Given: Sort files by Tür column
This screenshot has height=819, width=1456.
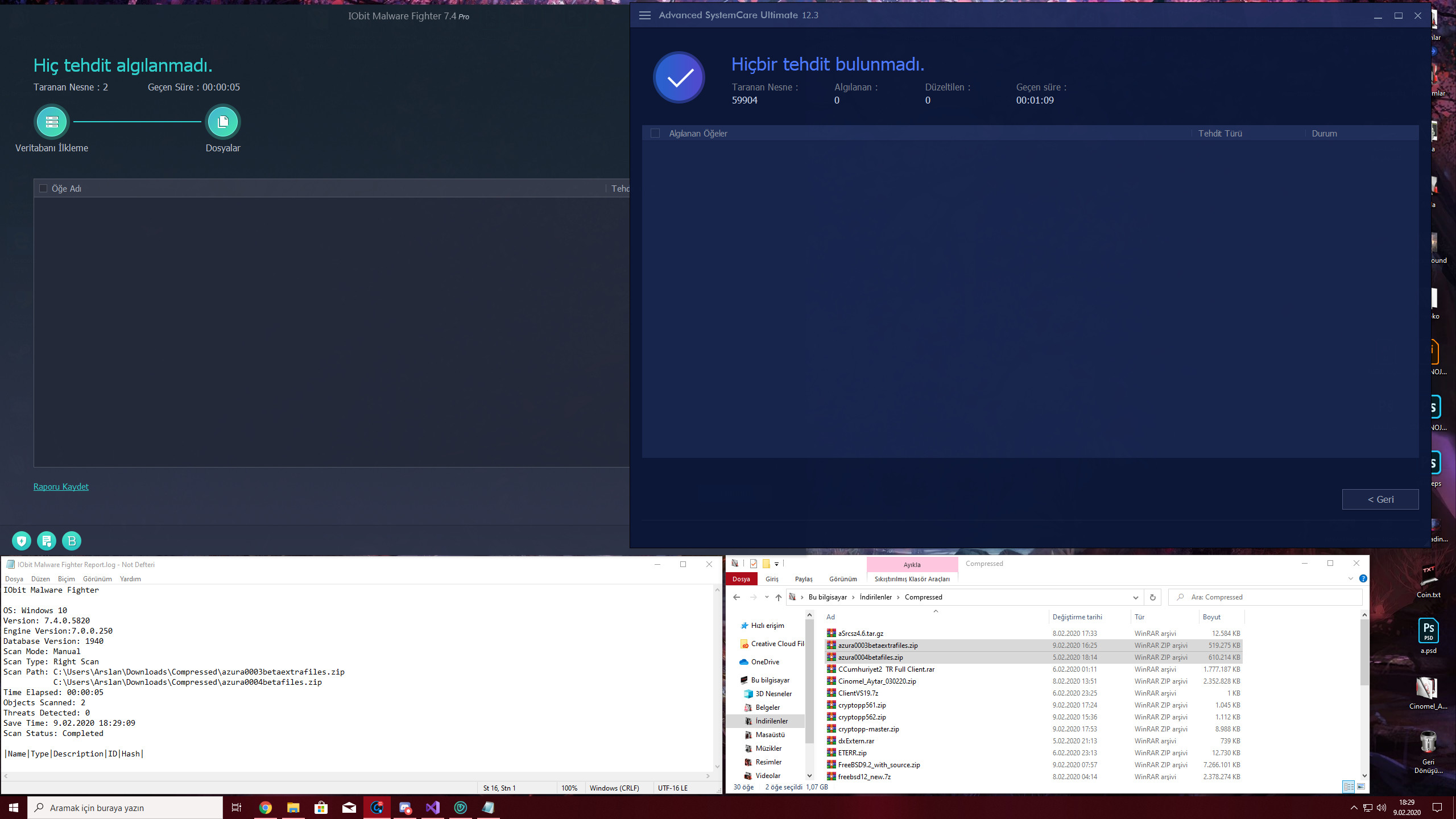Looking at the screenshot, I should point(1164,617).
